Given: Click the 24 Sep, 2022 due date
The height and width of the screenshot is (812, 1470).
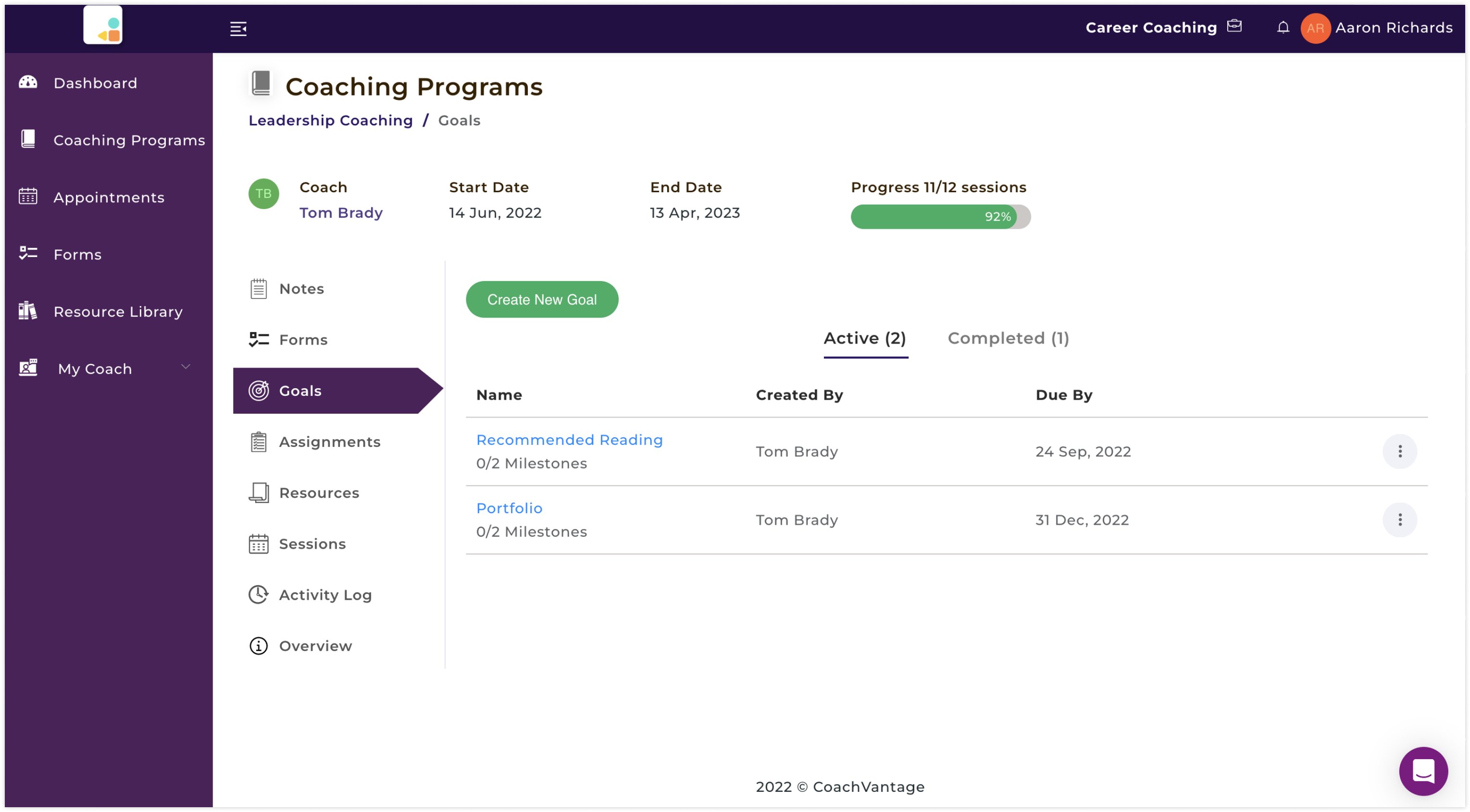Looking at the screenshot, I should (1083, 452).
